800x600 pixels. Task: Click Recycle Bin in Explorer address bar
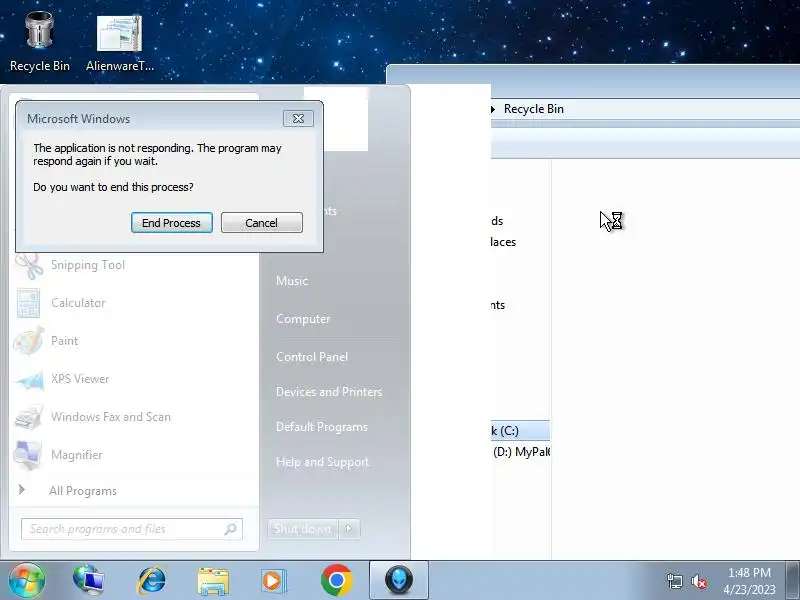[534, 109]
